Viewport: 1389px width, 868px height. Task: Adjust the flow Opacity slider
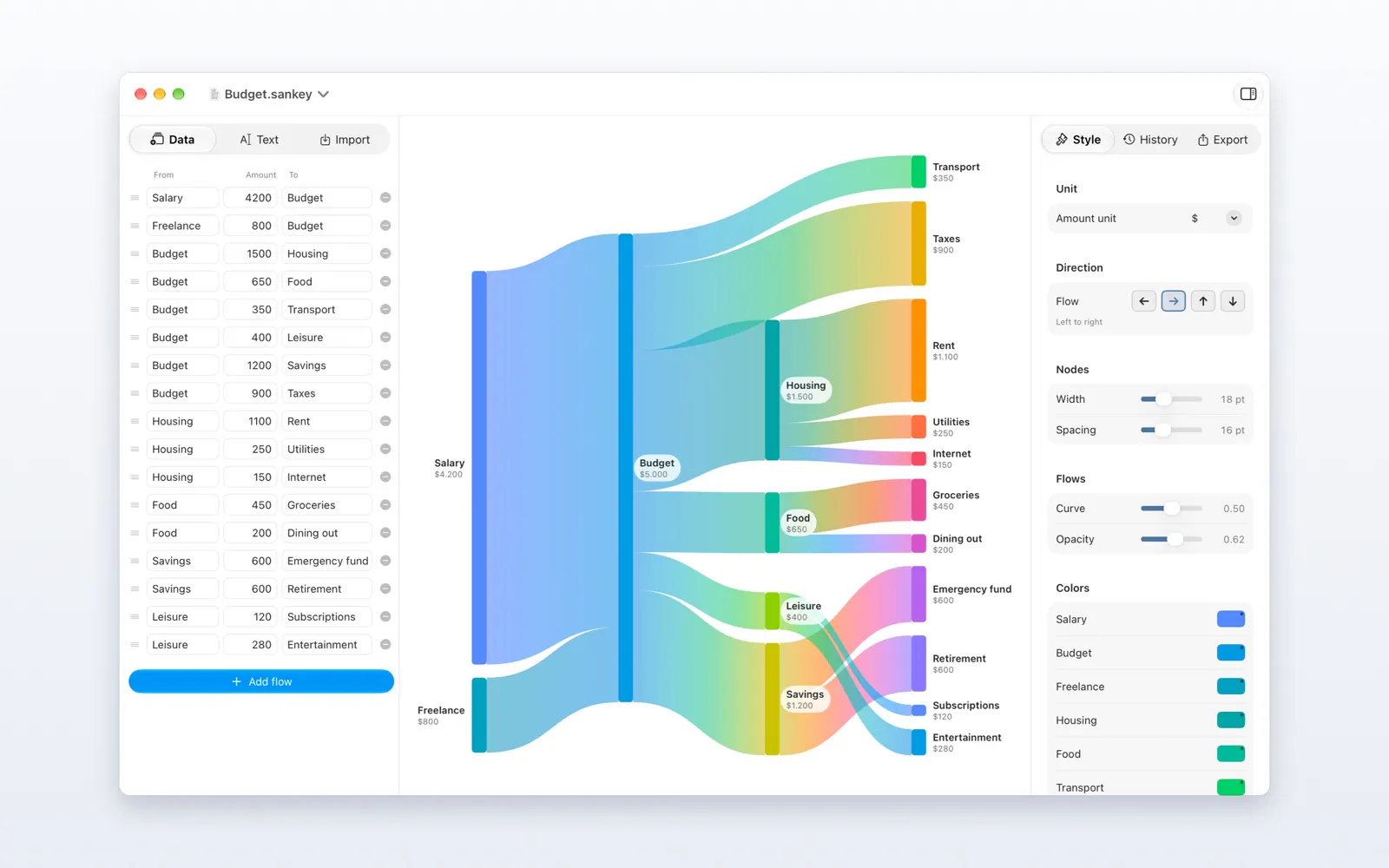coord(1171,539)
